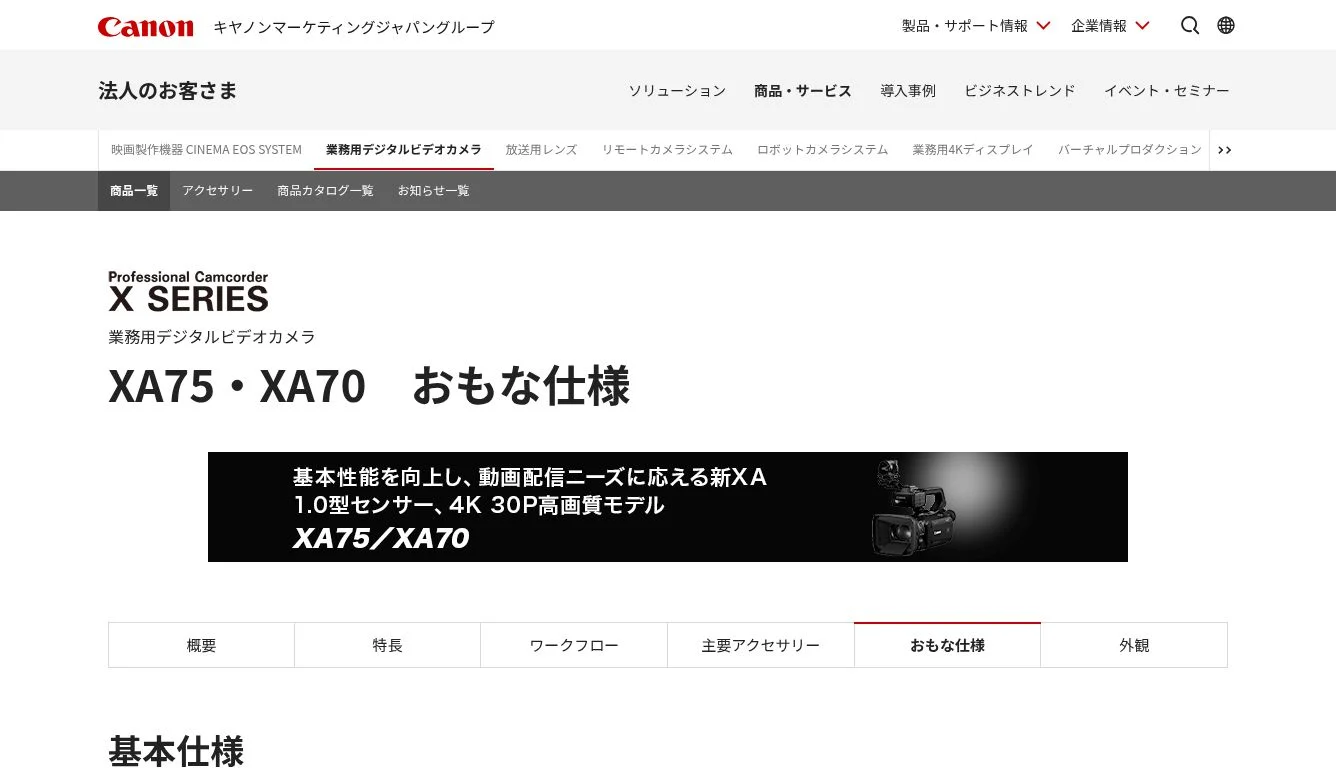1336x768 pixels.
Task: Open the globe language icon
Action: (1226, 26)
